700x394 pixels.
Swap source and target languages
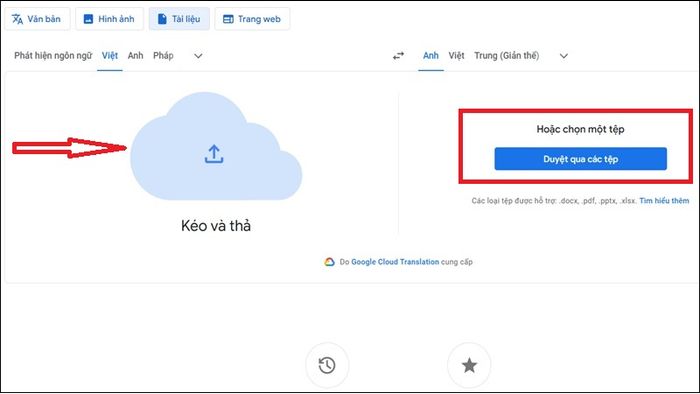tap(398, 56)
